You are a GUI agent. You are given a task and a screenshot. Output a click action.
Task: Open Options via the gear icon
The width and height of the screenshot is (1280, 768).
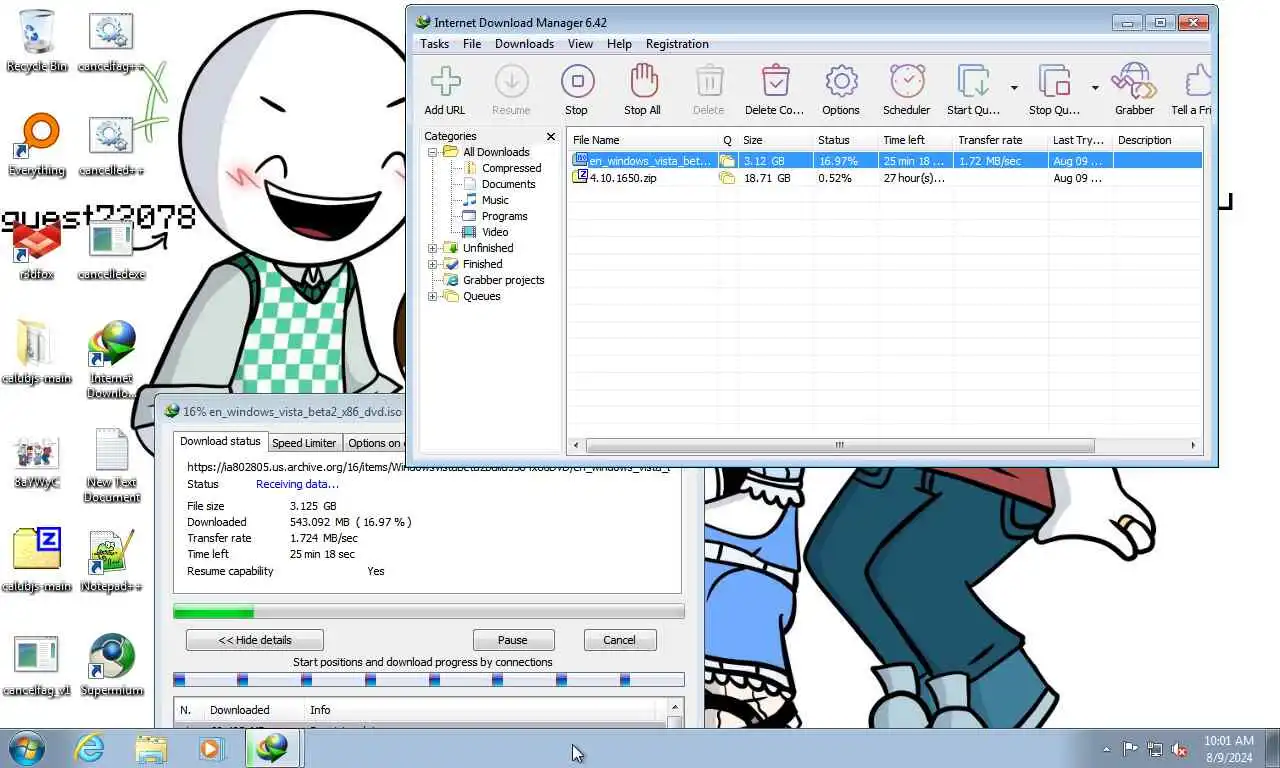[x=841, y=82]
